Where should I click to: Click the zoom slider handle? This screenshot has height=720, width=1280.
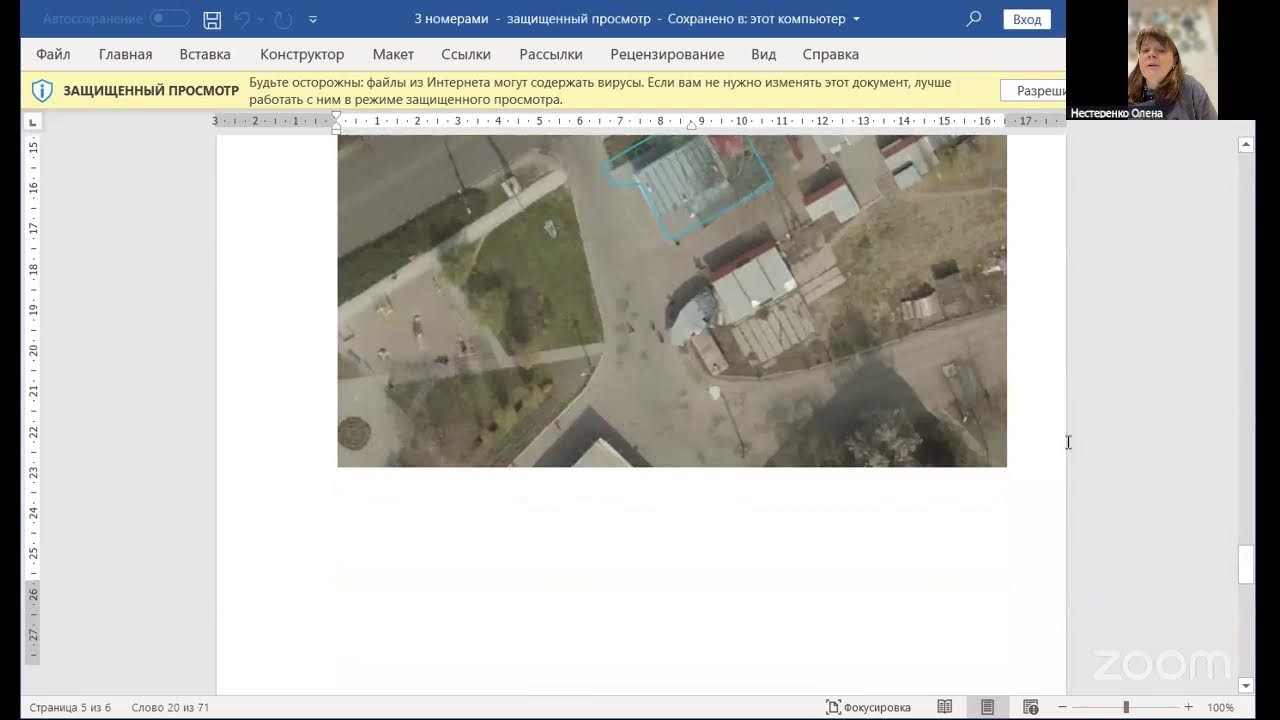[1125, 707]
